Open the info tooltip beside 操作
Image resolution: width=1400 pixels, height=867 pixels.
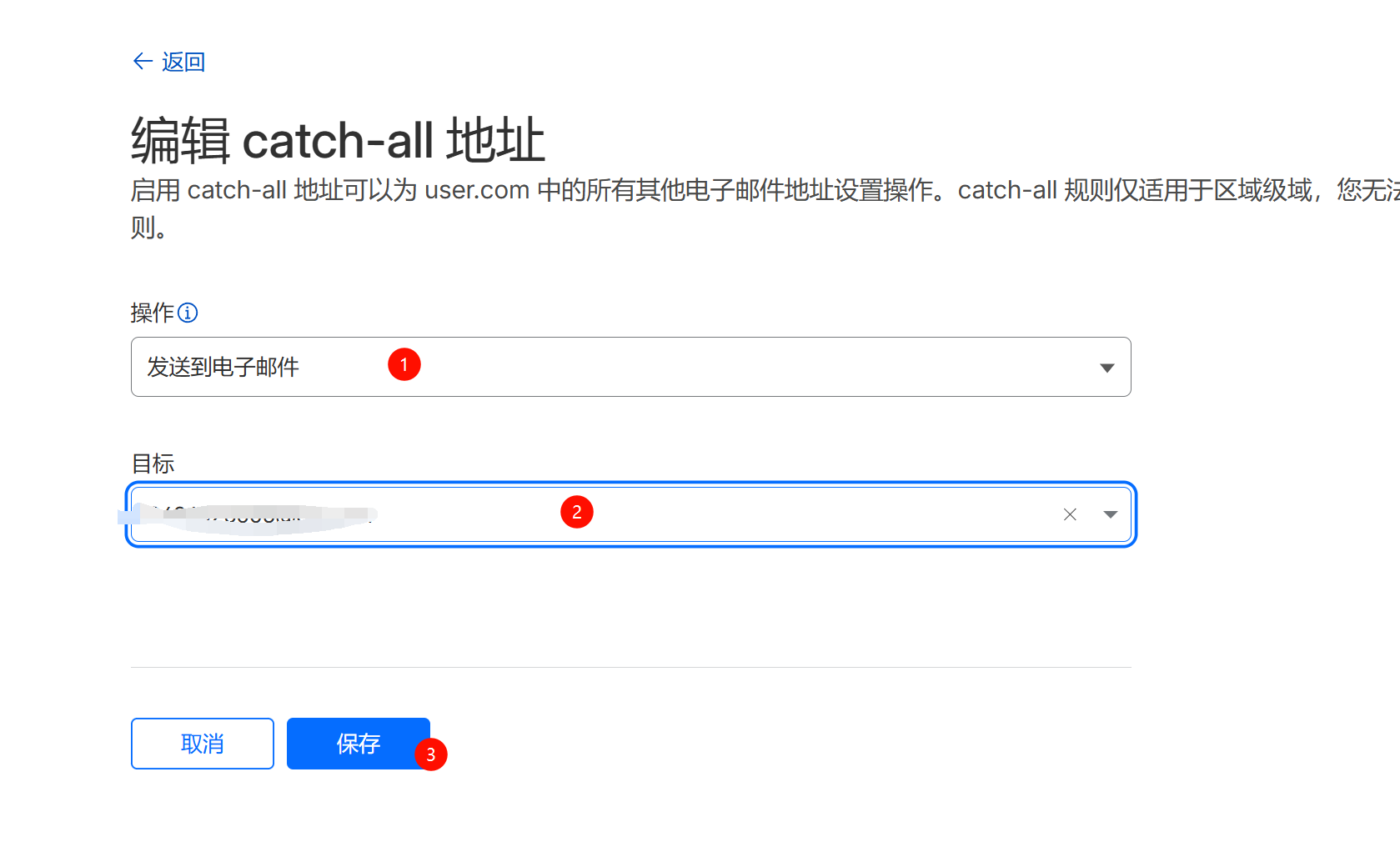(188, 313)
